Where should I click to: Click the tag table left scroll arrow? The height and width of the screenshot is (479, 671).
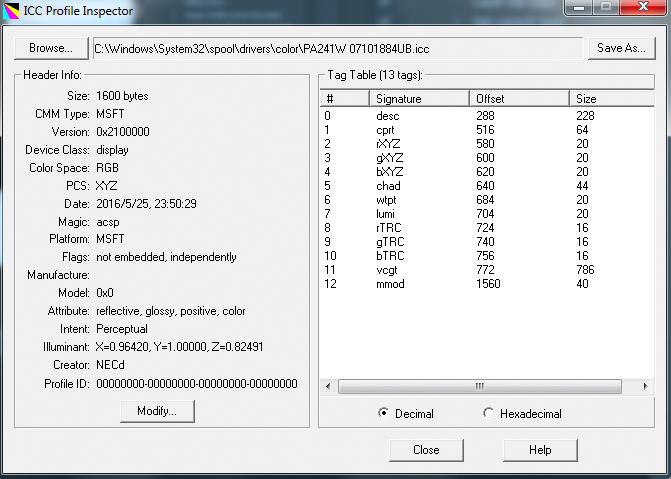pyautogui.click(x=328, y=386)
